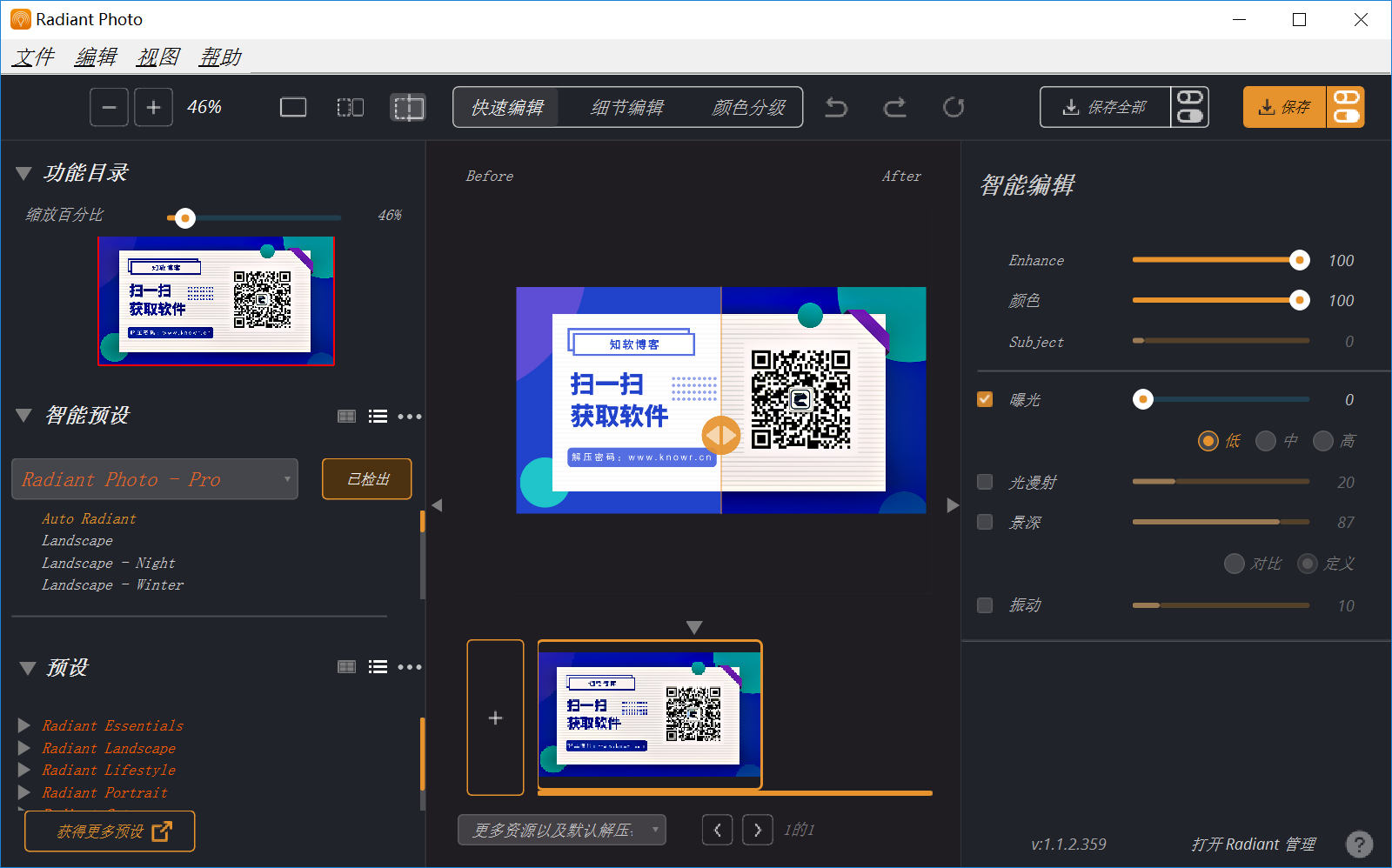Open the Radiant Photo - Pro dropdown
The image size is (1392, 868).
[x=155, y=479]
